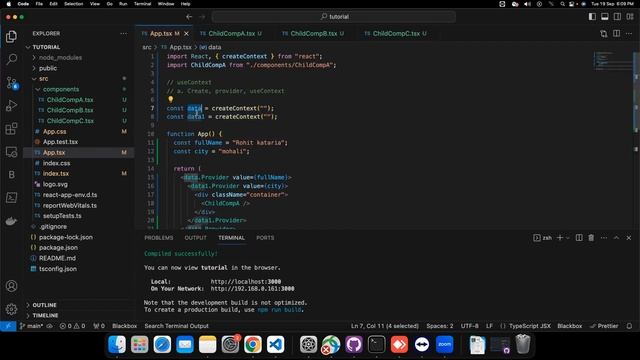Screen dimensions: 640x360
Task: Collapse the src folder
Action: (34, 79)
